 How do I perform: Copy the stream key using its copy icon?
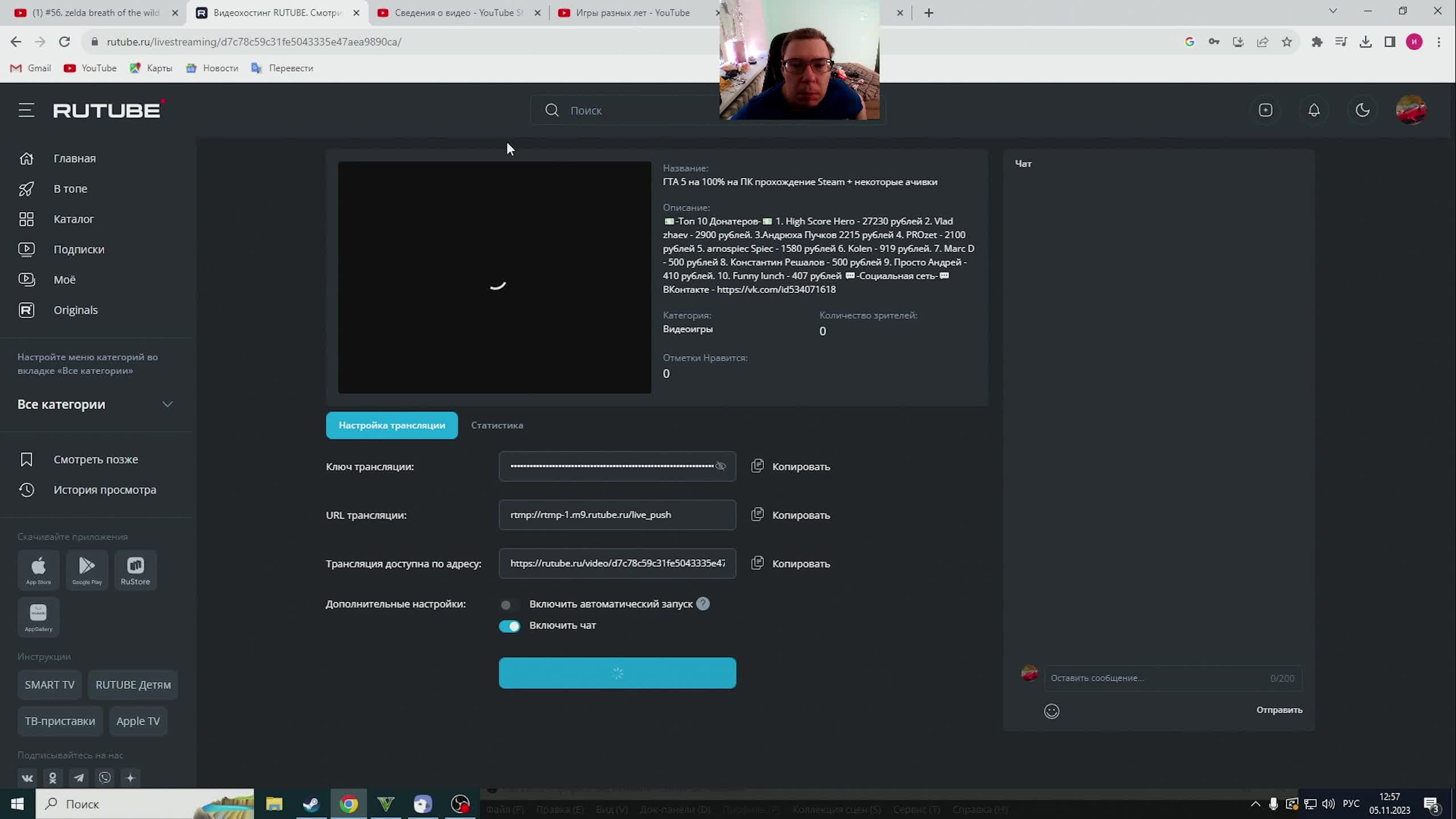[758, 465]
